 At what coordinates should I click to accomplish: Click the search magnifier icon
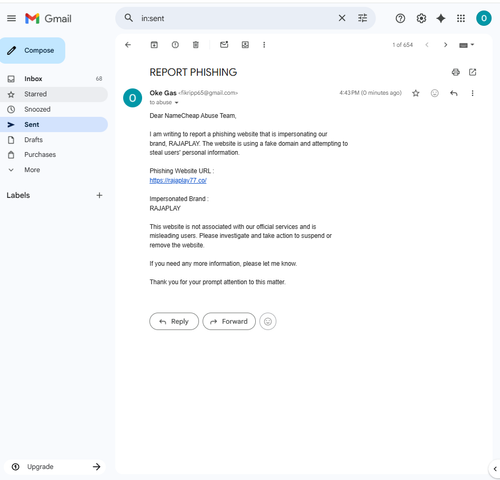pos(129,18)
